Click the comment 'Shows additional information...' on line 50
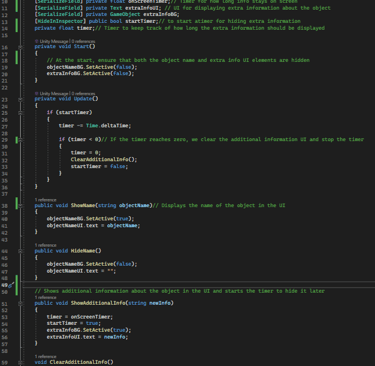The width and height of the screenshot is (375, 366). click(x=179, y=291)
